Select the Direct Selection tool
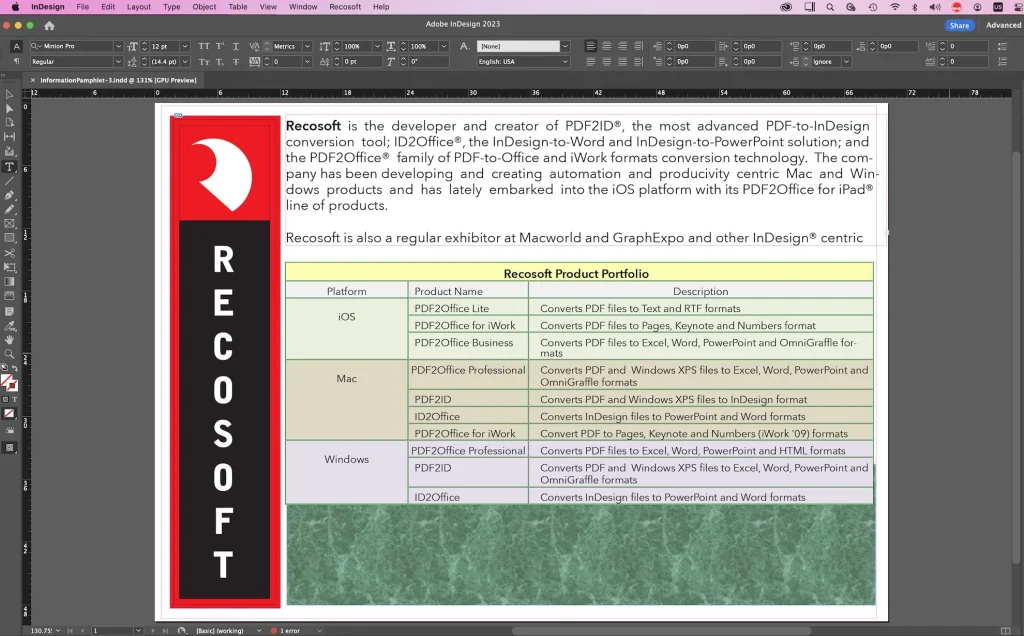Viewport: 1024px width, 636px height. [9, 108]
